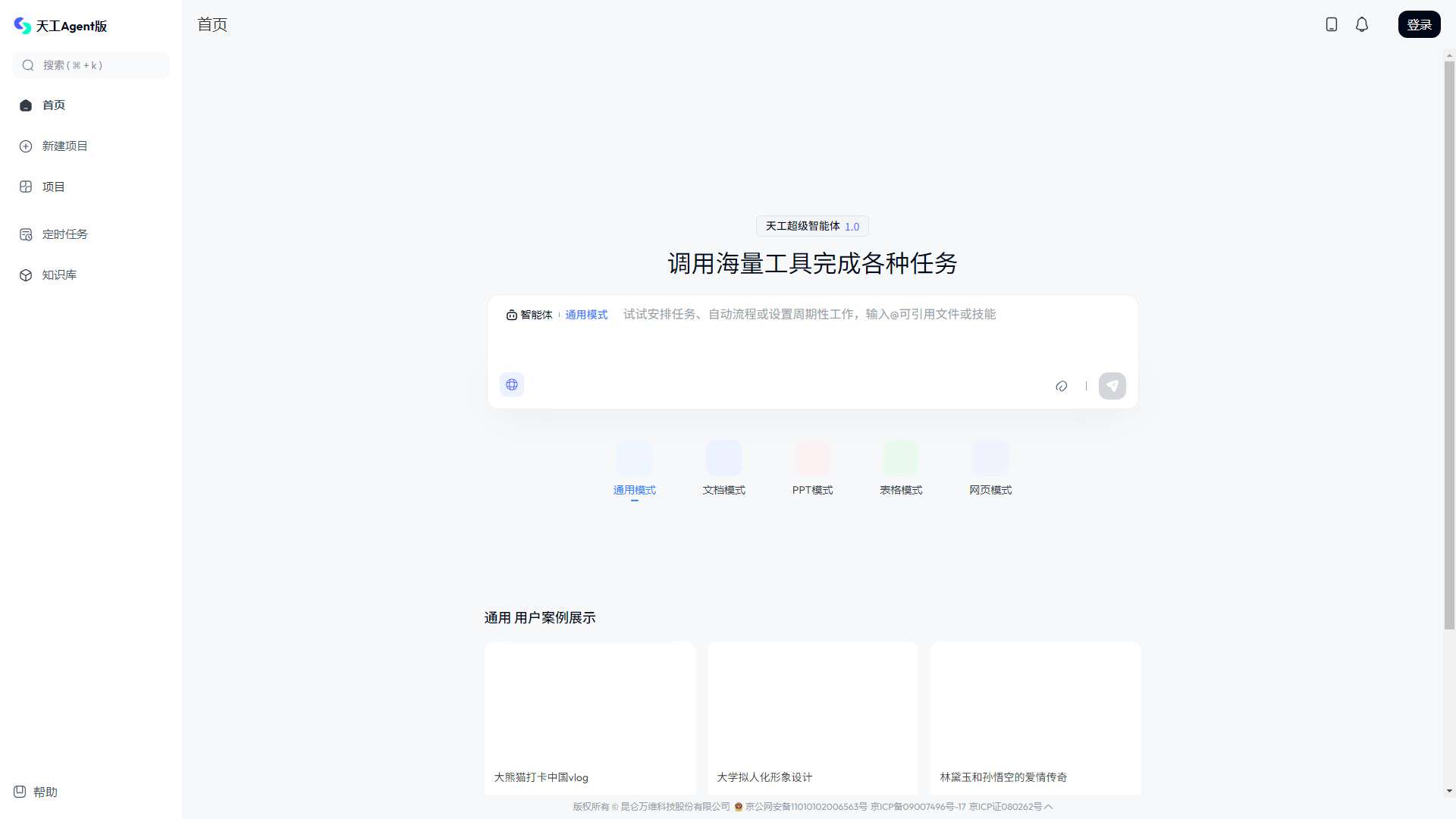
Task: Click the page vertical scrollbar thumb
Action: tap(1449, 345)
